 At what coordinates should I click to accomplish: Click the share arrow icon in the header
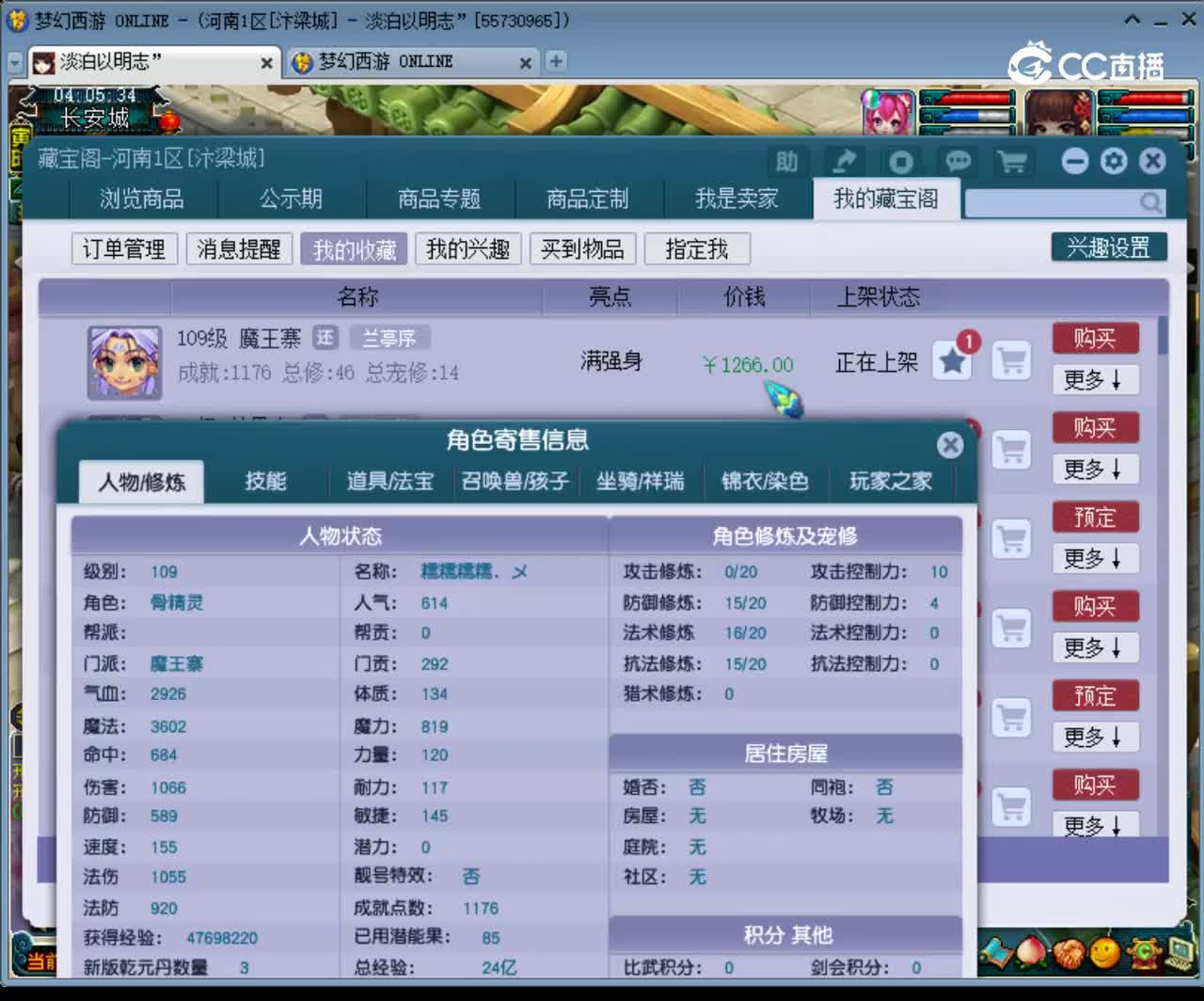tap(844, 162)
